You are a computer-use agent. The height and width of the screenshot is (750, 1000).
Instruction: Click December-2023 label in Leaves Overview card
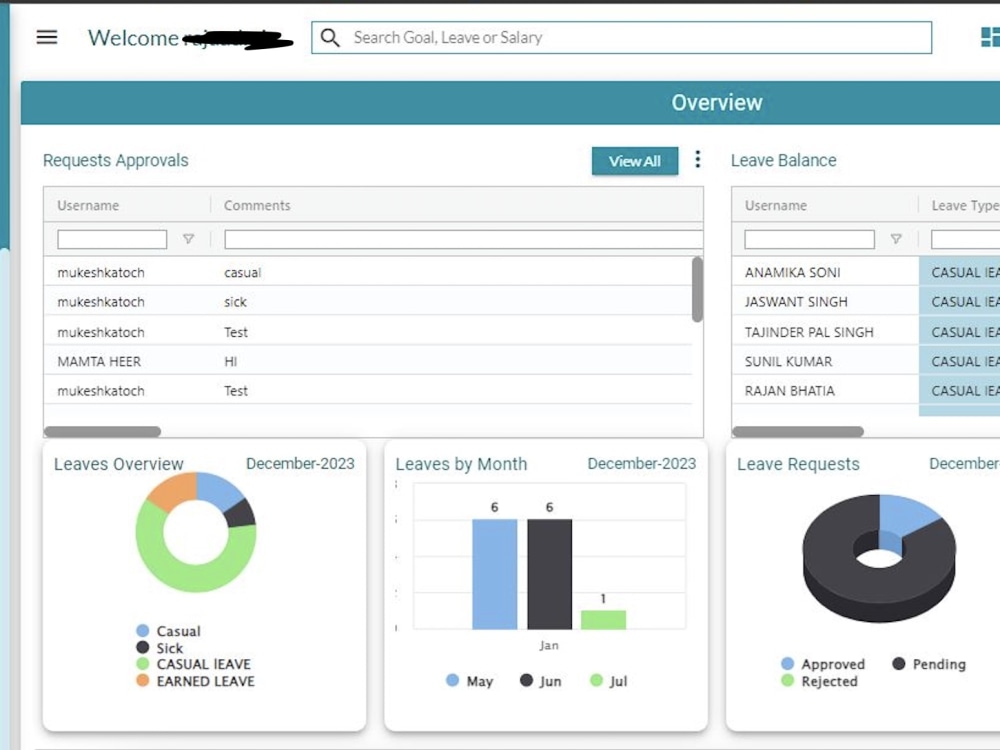click(x=300, y=464)
